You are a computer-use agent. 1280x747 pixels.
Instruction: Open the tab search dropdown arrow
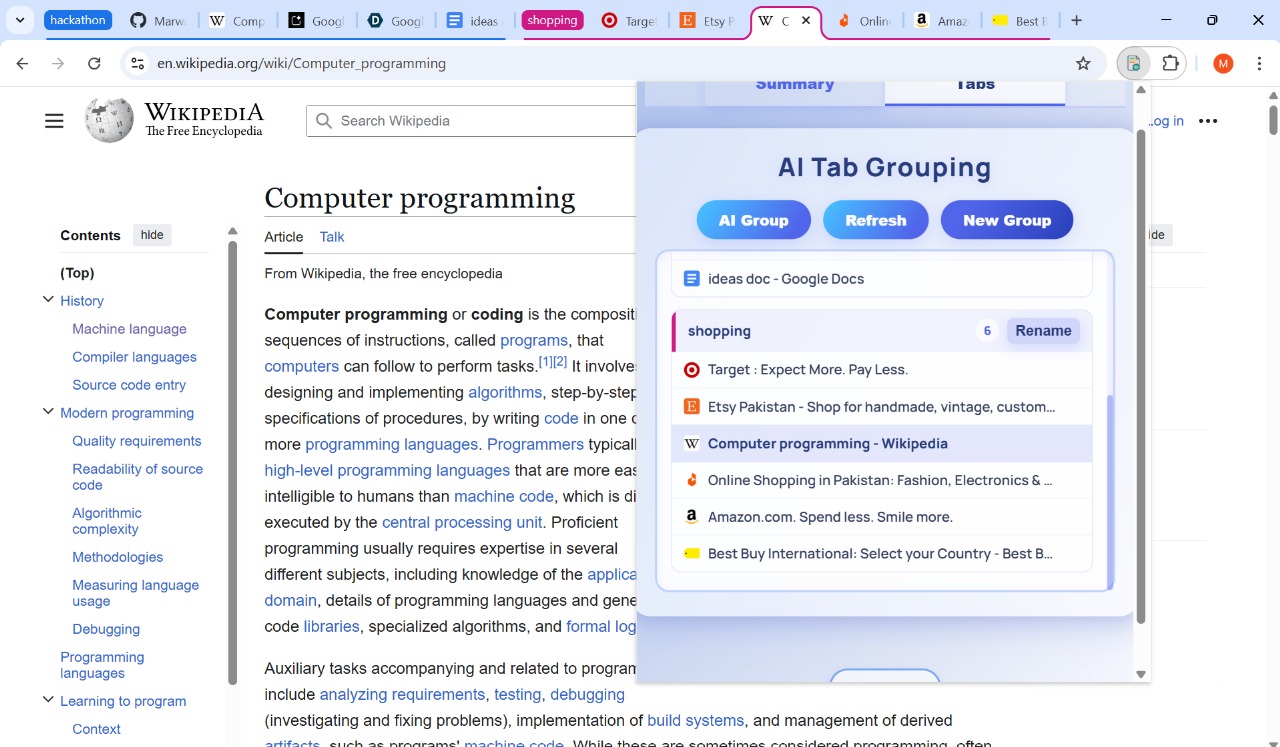(x=20, y=20)
